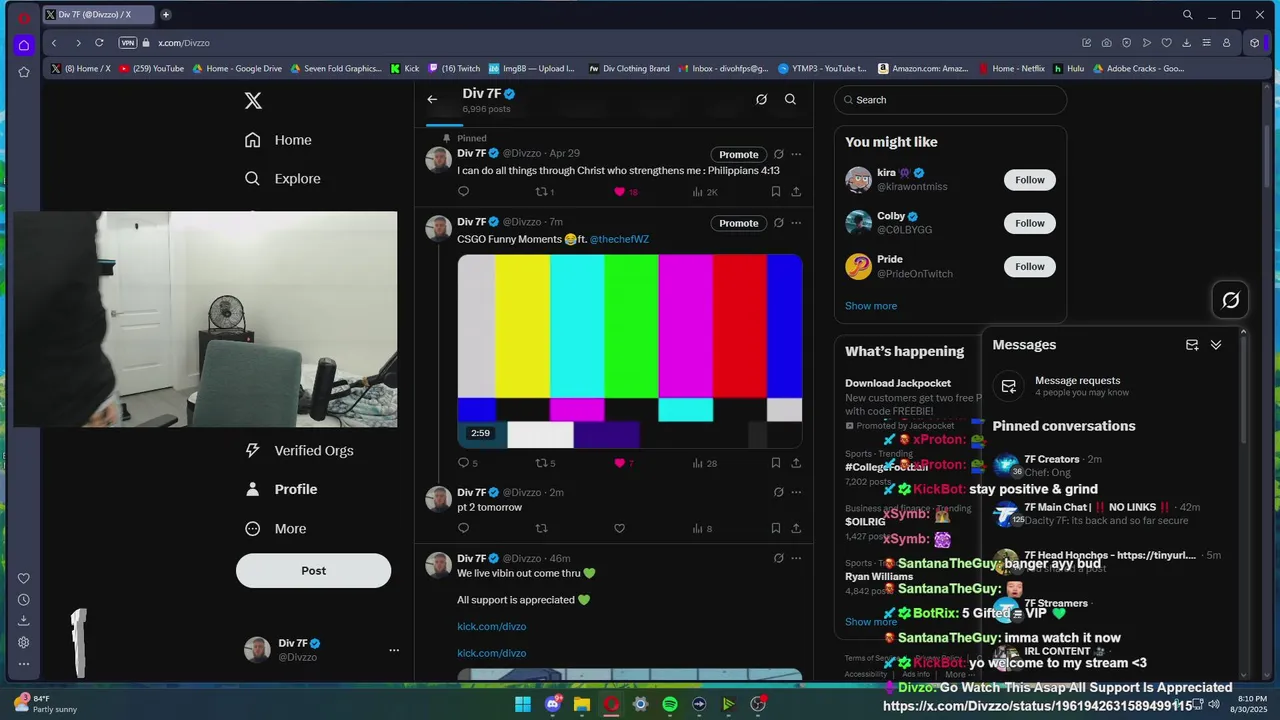This screenshot has height=720, width=1280.
Task: Click the Post button
Action: click(313, 571)
